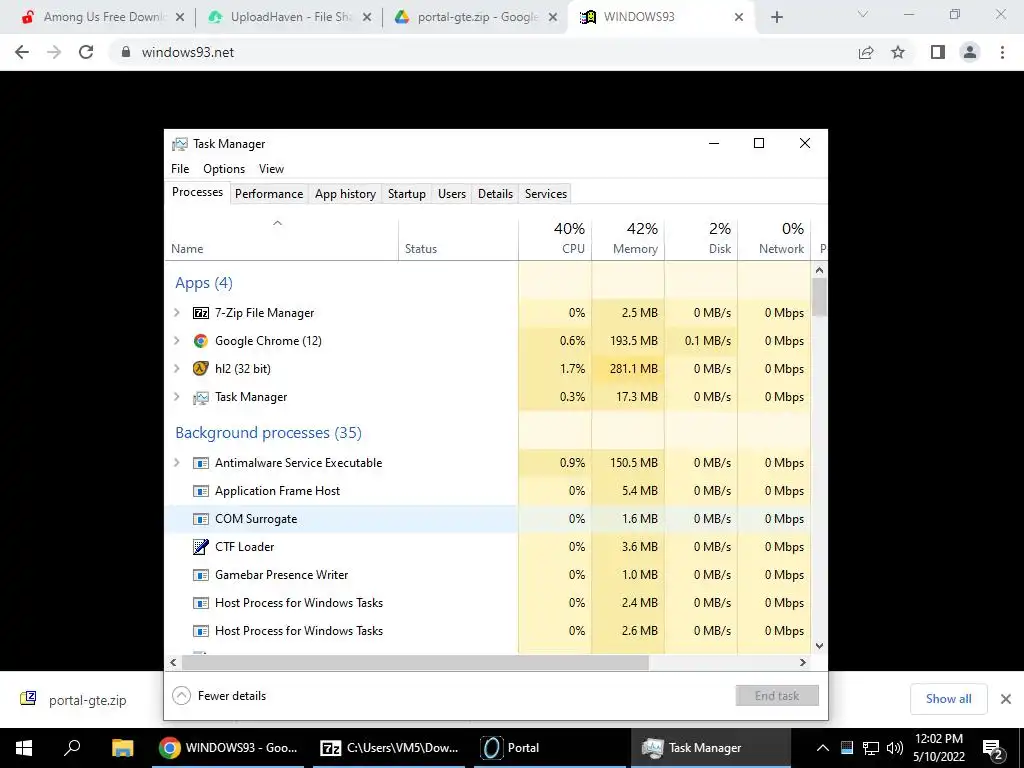This screenshot has height=768, width=1024.
Task: Switch to the Startup tab
Action: click(x=407, y=194)
